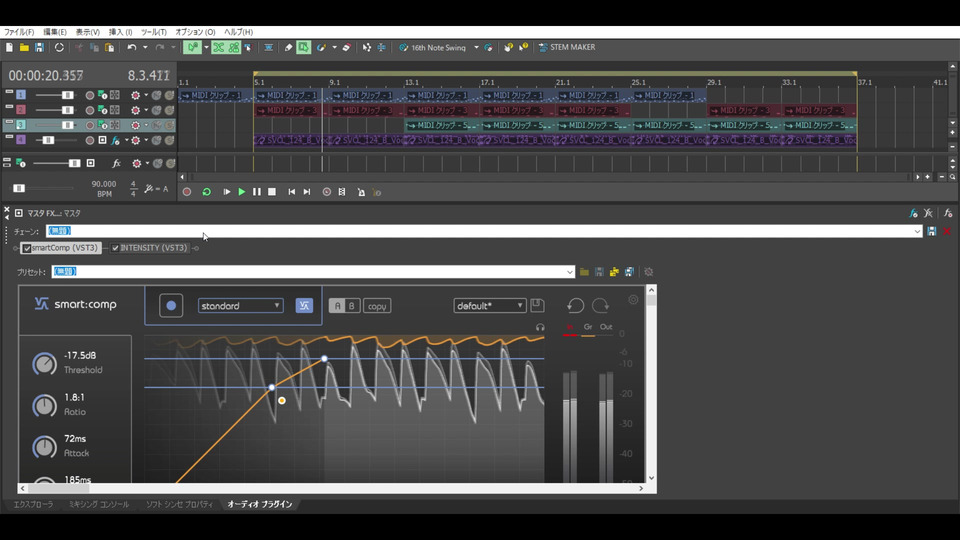Open the chain dropdown in Master FX
960x540 pixels.
[x=917, y=231]
